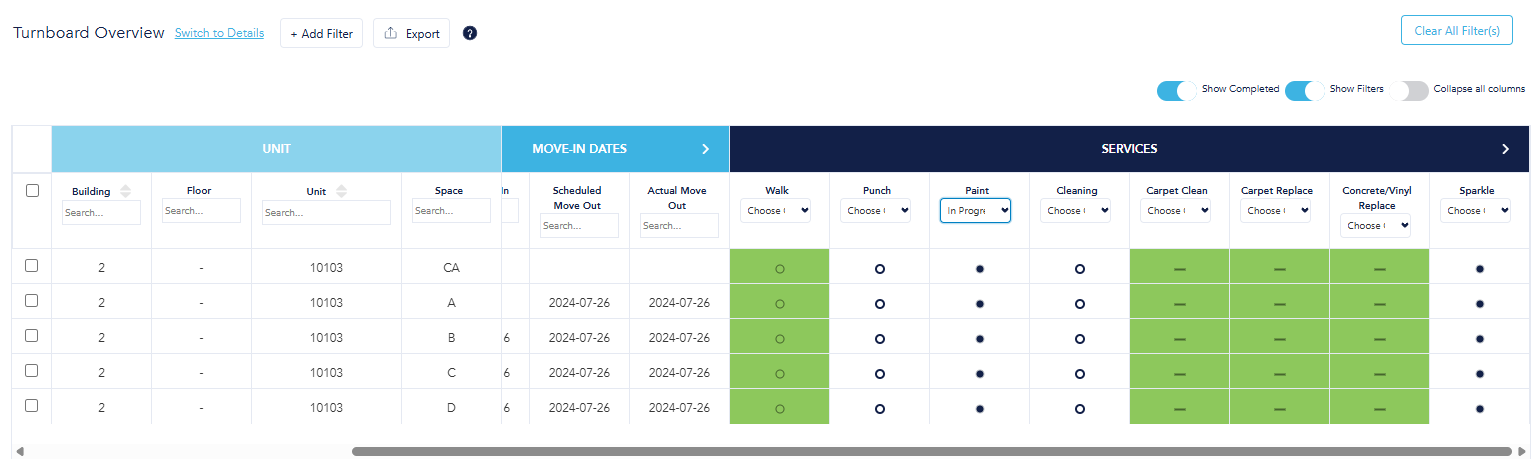Click Carpet Clean dash for space CA
This screenshot has height=465, width=1531.
click(x=1180, y=269)
